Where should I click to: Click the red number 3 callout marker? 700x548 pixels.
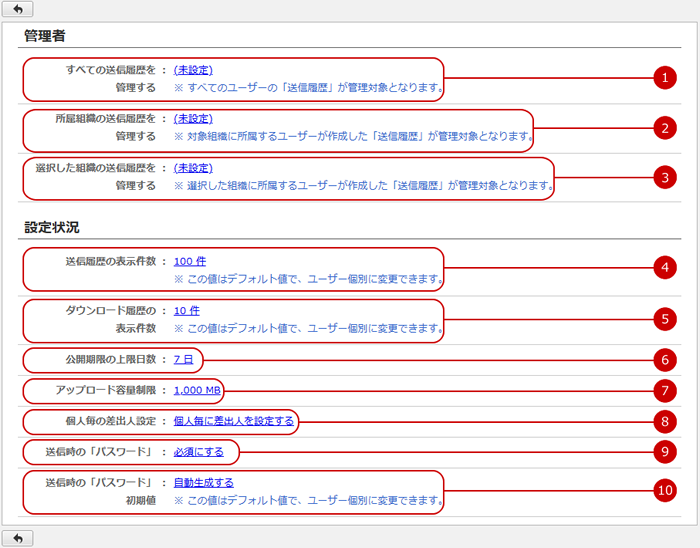[x=664, y=177]
